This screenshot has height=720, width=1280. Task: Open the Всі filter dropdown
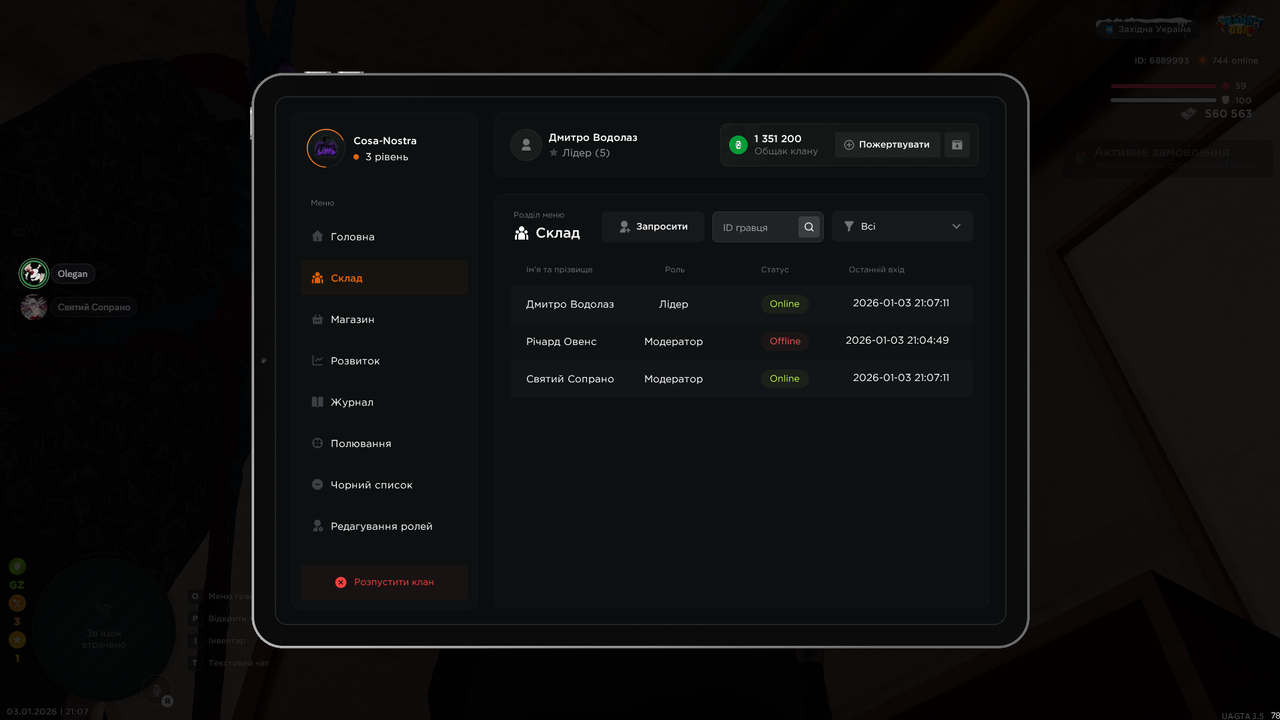(902, 227)
